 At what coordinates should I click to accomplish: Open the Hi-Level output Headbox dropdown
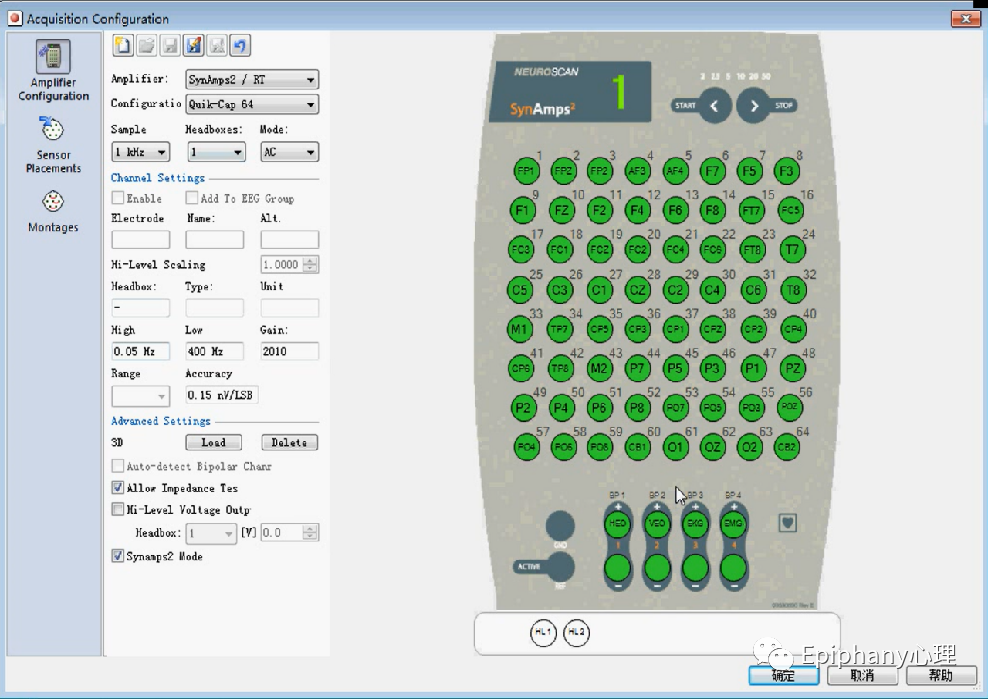pos(211,533)
